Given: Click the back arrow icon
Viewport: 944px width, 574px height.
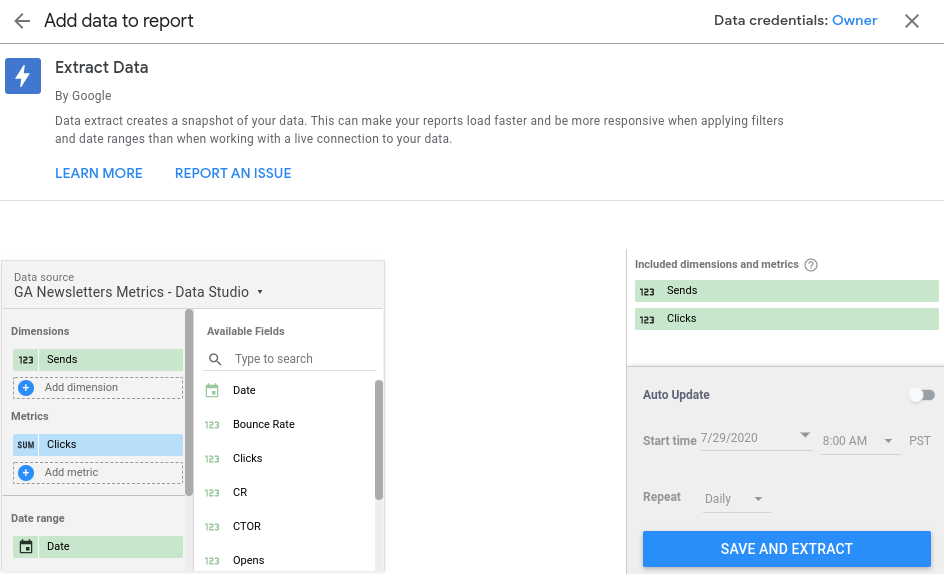Looking at the screenshot, I should (22, 21).
